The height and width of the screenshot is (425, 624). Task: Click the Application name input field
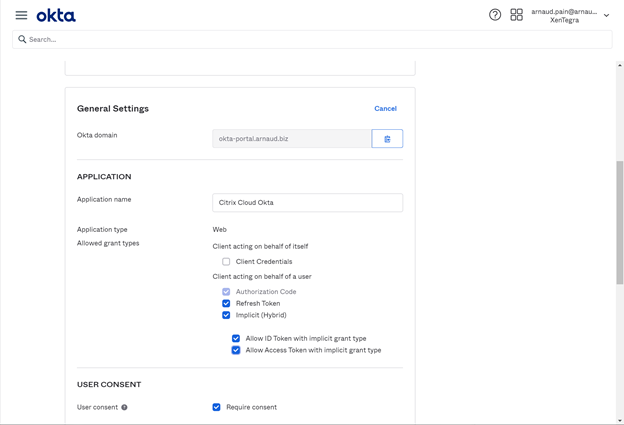[x=307, y=203]
